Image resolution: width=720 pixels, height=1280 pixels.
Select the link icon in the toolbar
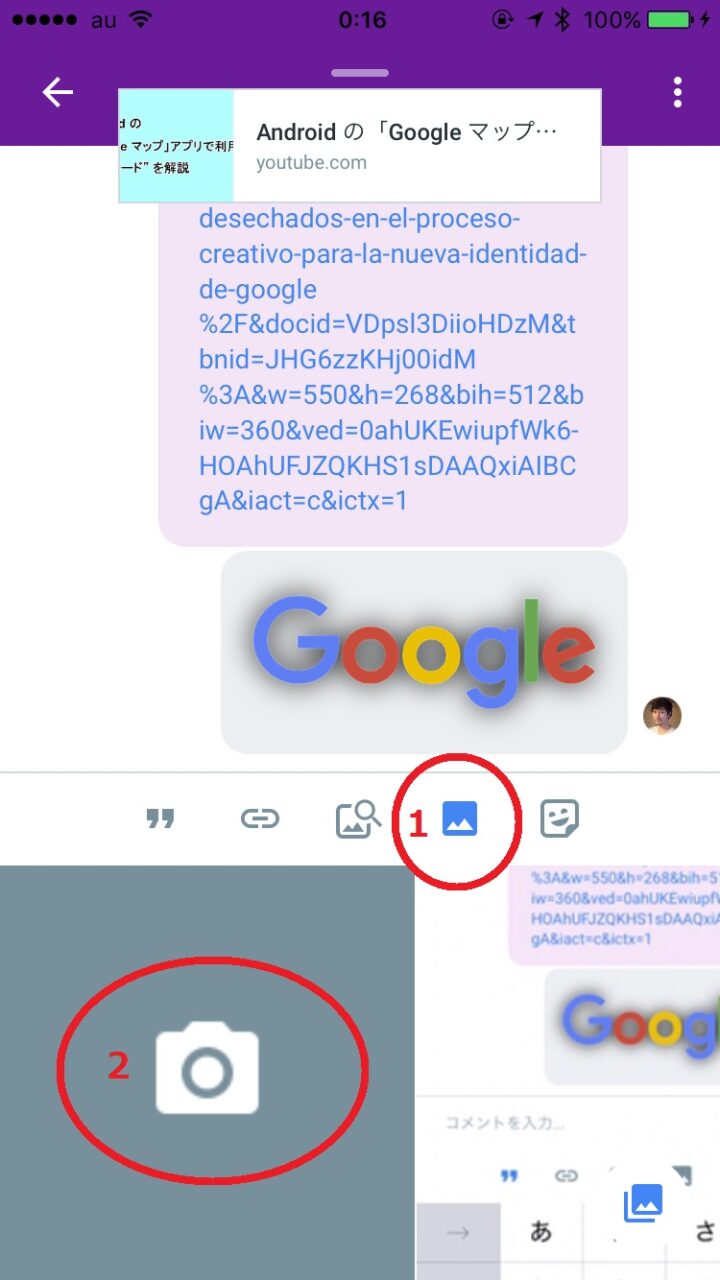[x=260, y=819]
